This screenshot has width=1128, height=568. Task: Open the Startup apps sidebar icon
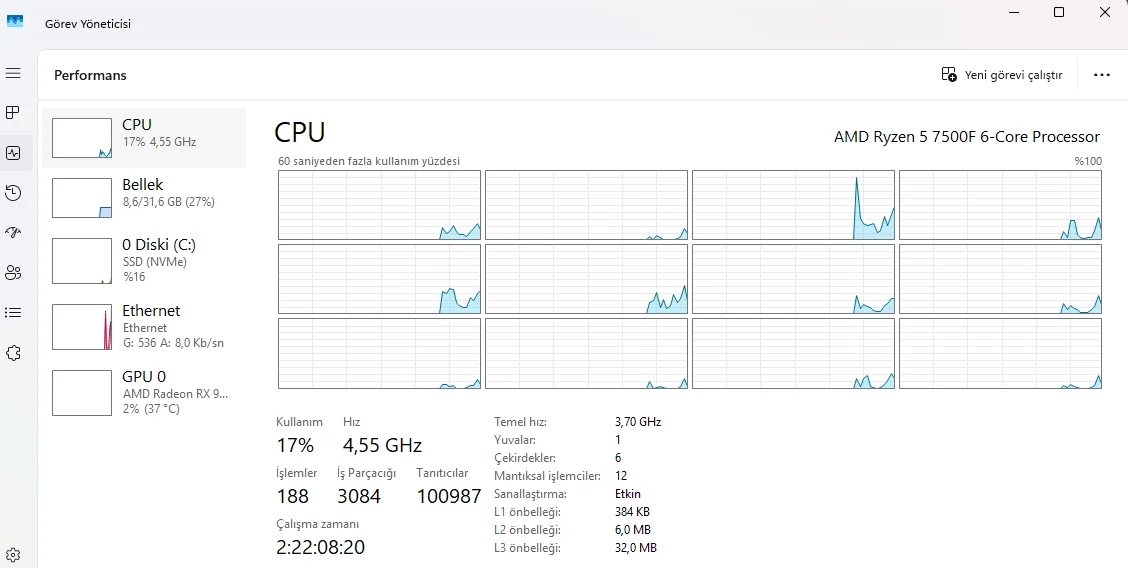pos(13,232)
